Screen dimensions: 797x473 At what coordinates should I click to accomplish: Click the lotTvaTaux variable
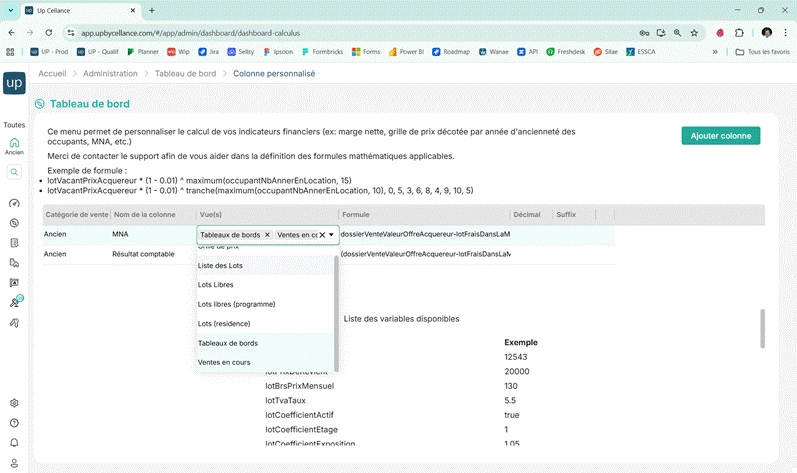285,401
